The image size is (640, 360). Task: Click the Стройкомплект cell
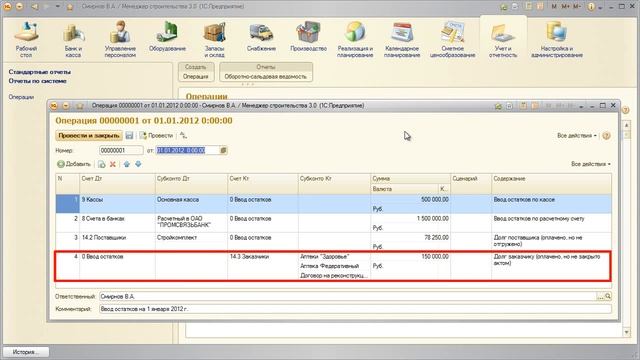(x=191, y=242)
